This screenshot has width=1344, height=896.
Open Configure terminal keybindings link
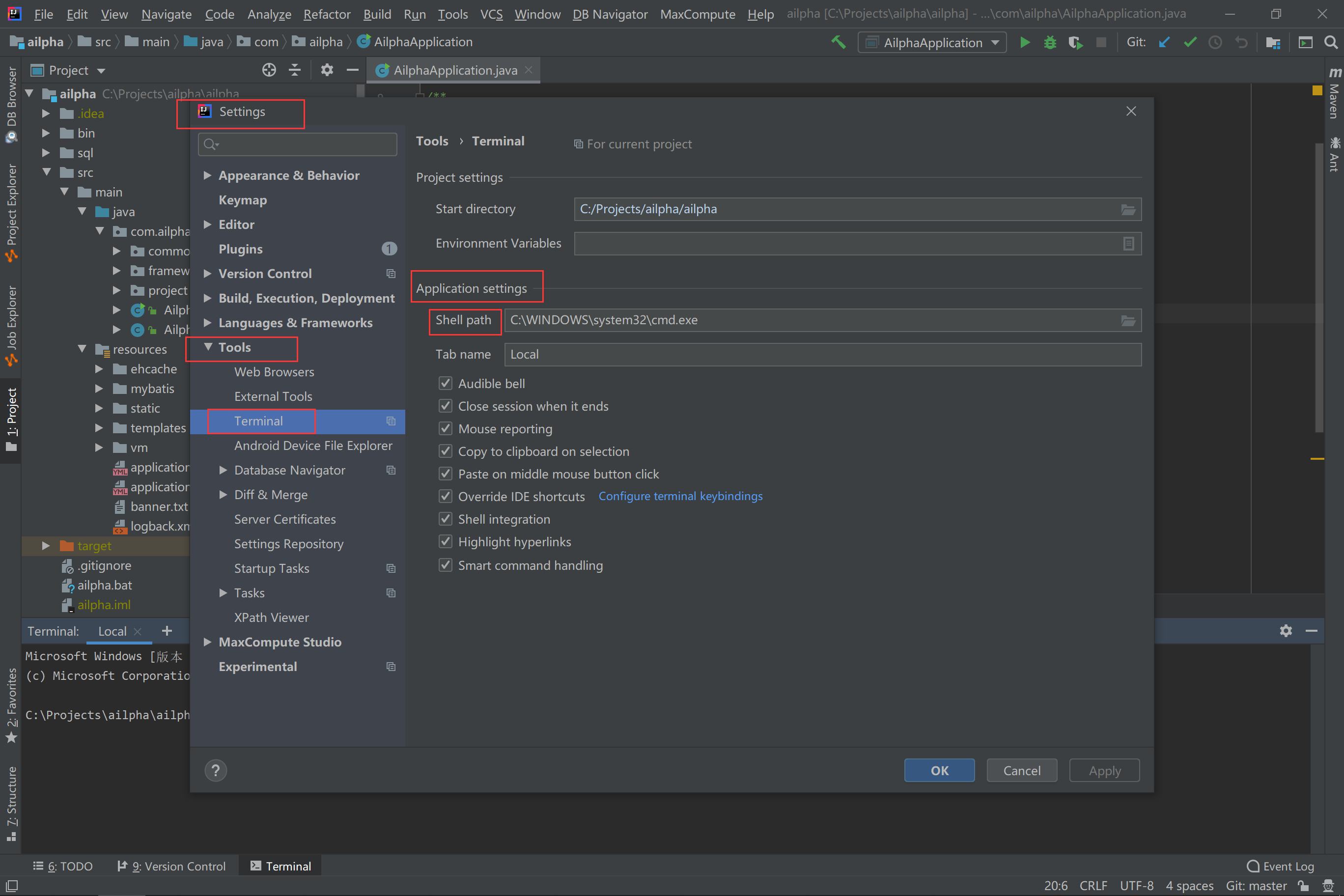[680, 496]
